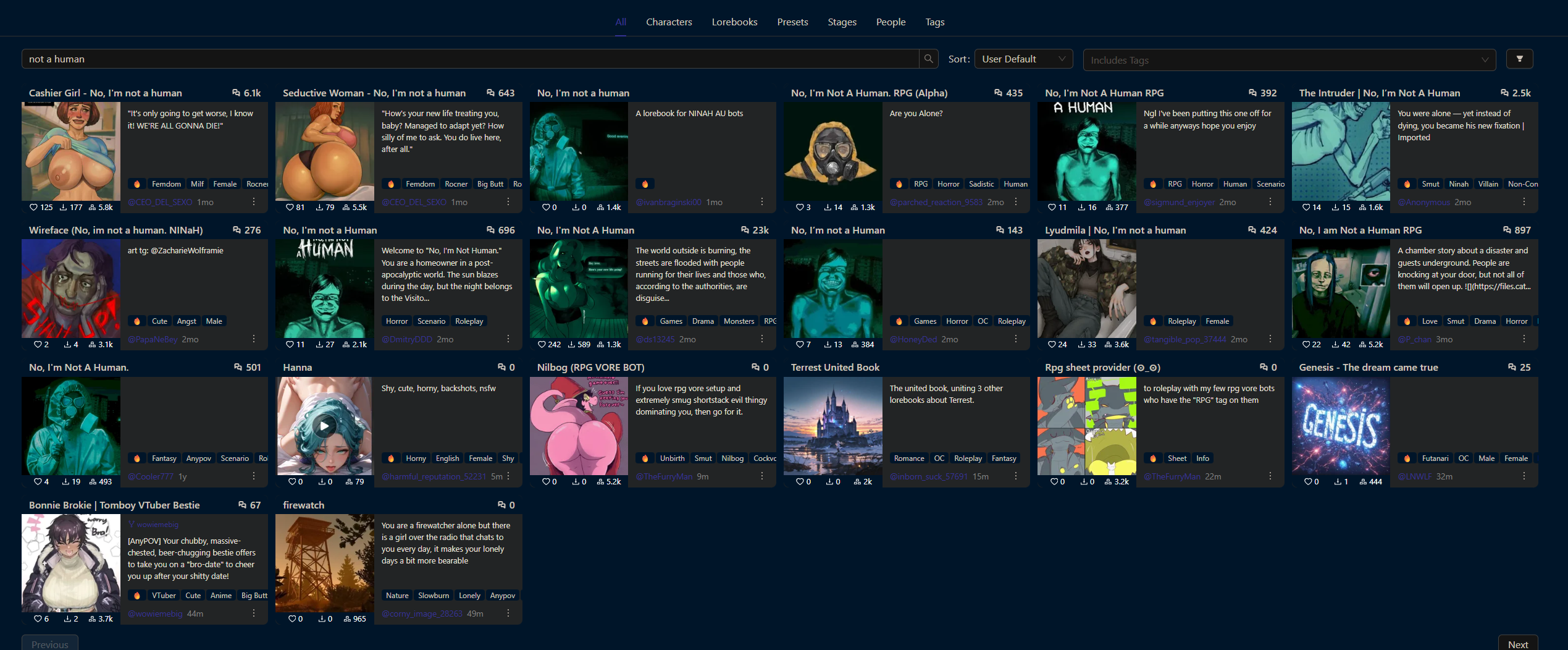Open three-dot menu on firewatch card

508,614
